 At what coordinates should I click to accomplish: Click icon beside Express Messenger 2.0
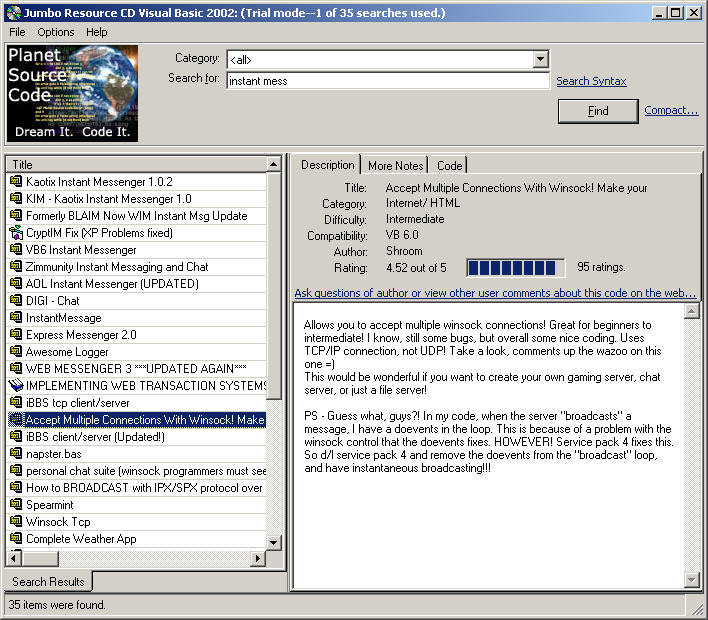click(x=16, y=335)
